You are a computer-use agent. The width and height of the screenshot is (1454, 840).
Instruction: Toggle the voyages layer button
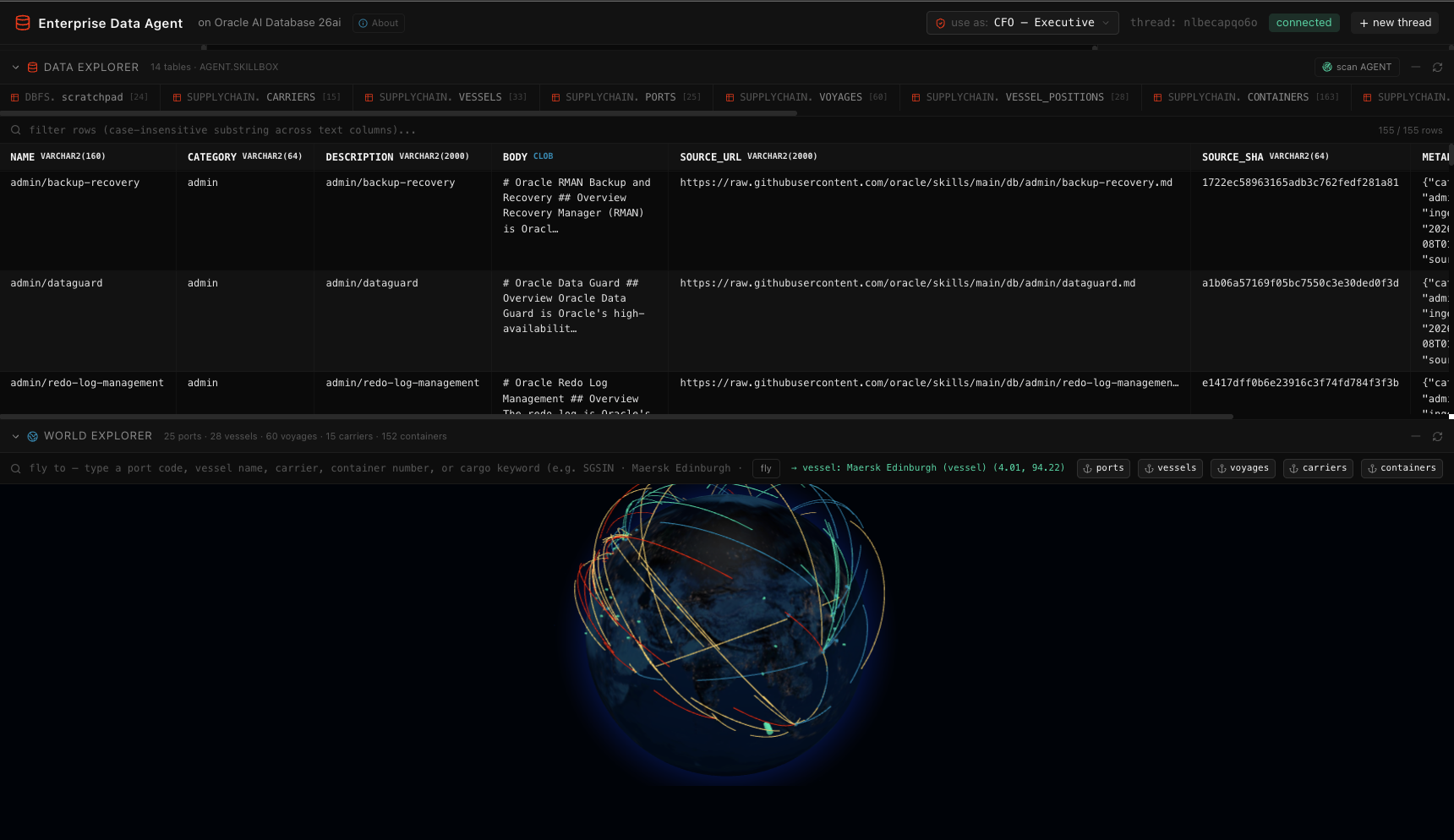click(1243, 468)
